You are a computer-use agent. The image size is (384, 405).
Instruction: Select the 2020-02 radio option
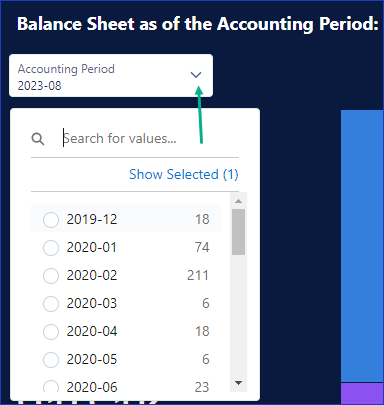[51, 276]
